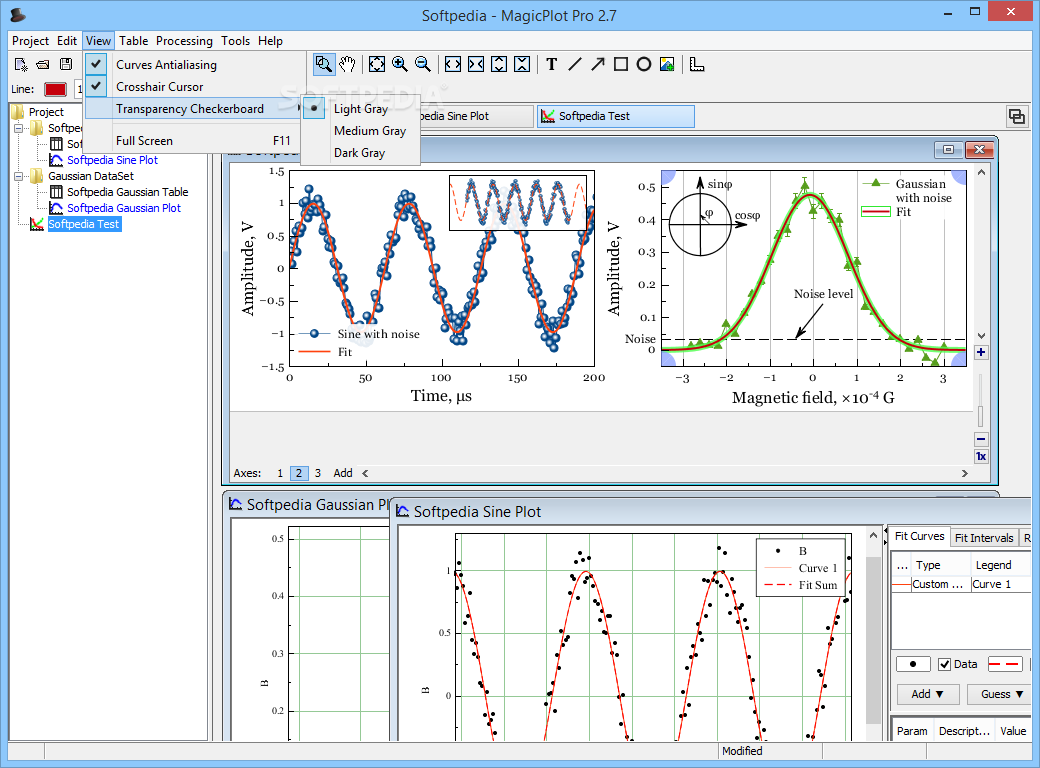The image size is (1040, 768).
Task: Click the figure scrollbar down arrow
Action: [x=982, y=336]
